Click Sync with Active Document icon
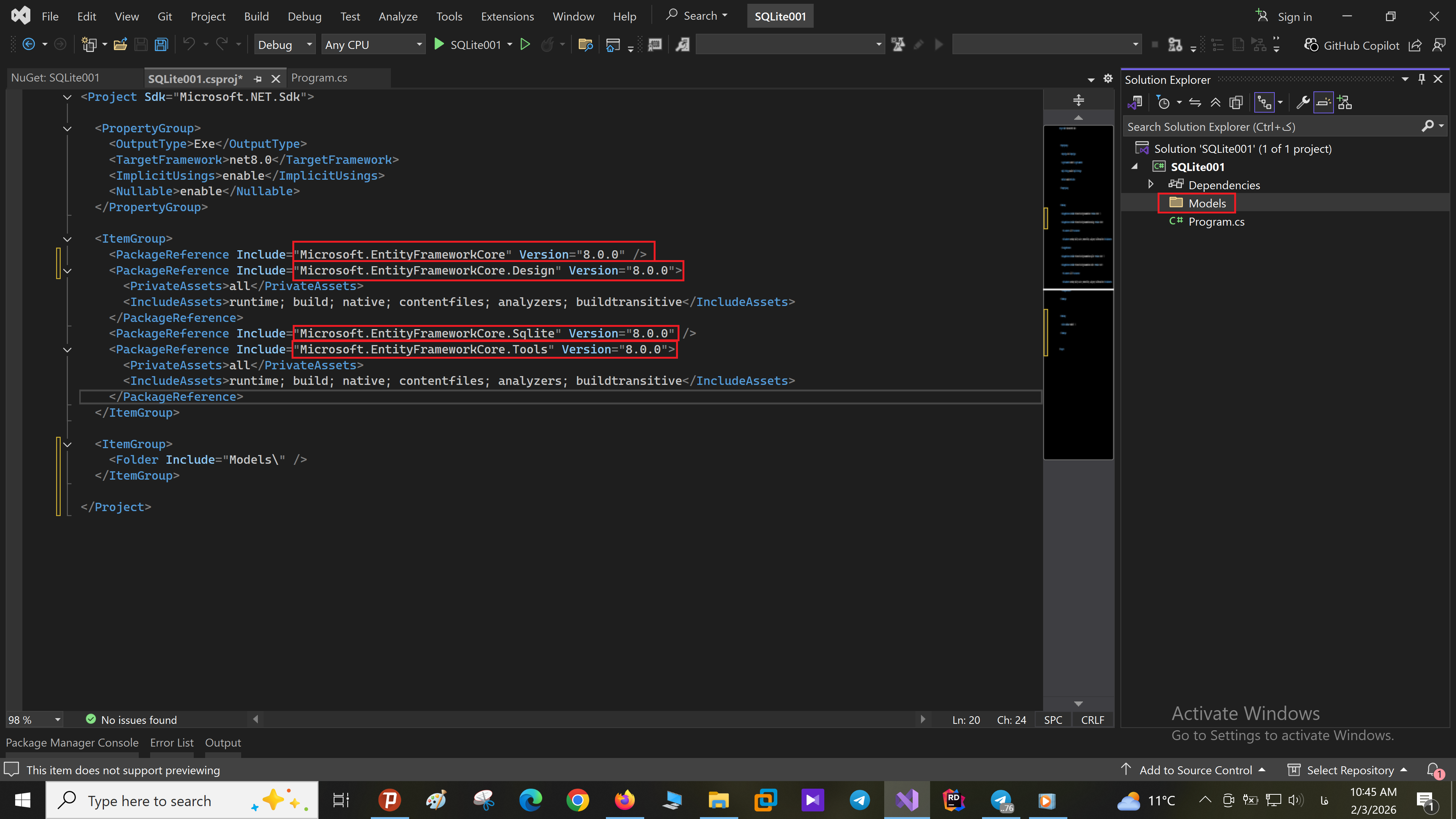 click(1195, 102)
